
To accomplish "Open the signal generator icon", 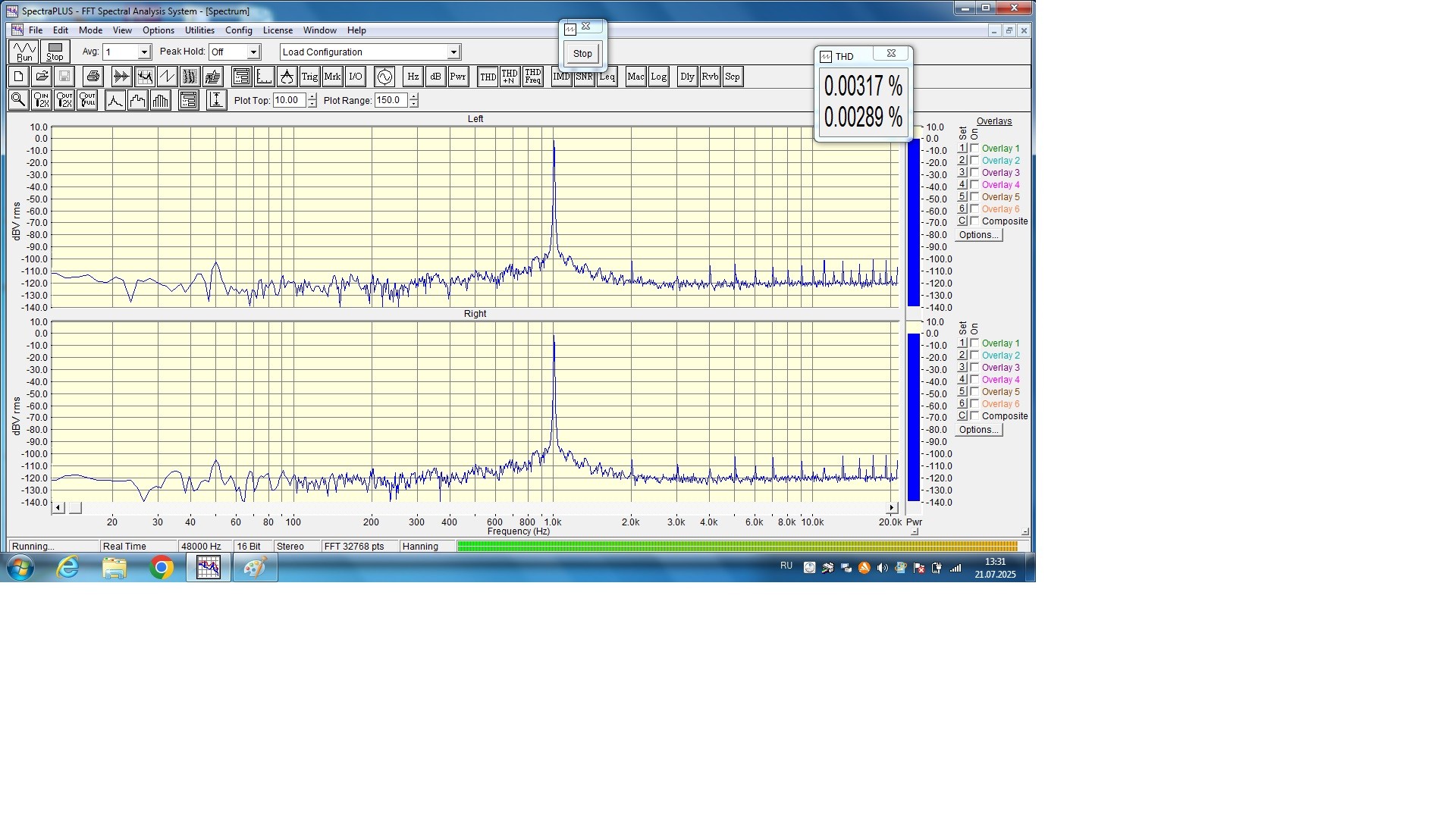I will pos(384,77).
